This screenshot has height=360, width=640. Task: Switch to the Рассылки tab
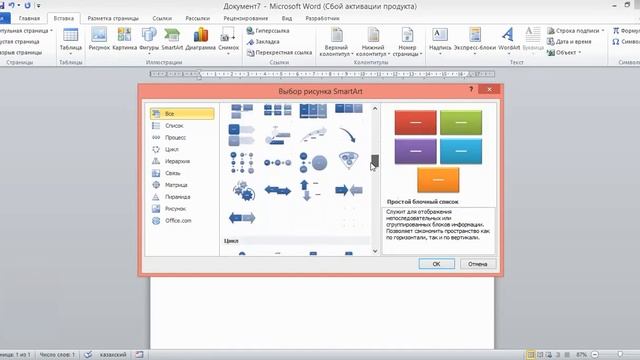pos(198,18)
